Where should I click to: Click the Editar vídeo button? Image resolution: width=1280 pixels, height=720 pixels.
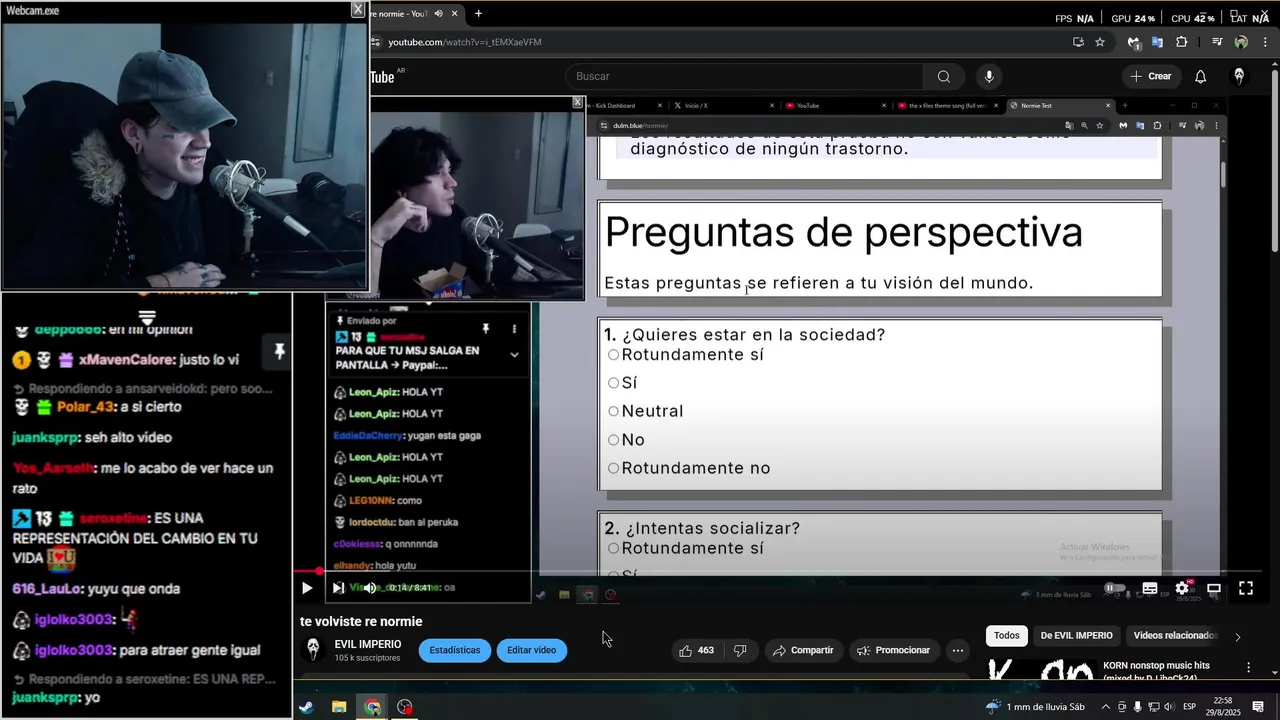(531, 650)
